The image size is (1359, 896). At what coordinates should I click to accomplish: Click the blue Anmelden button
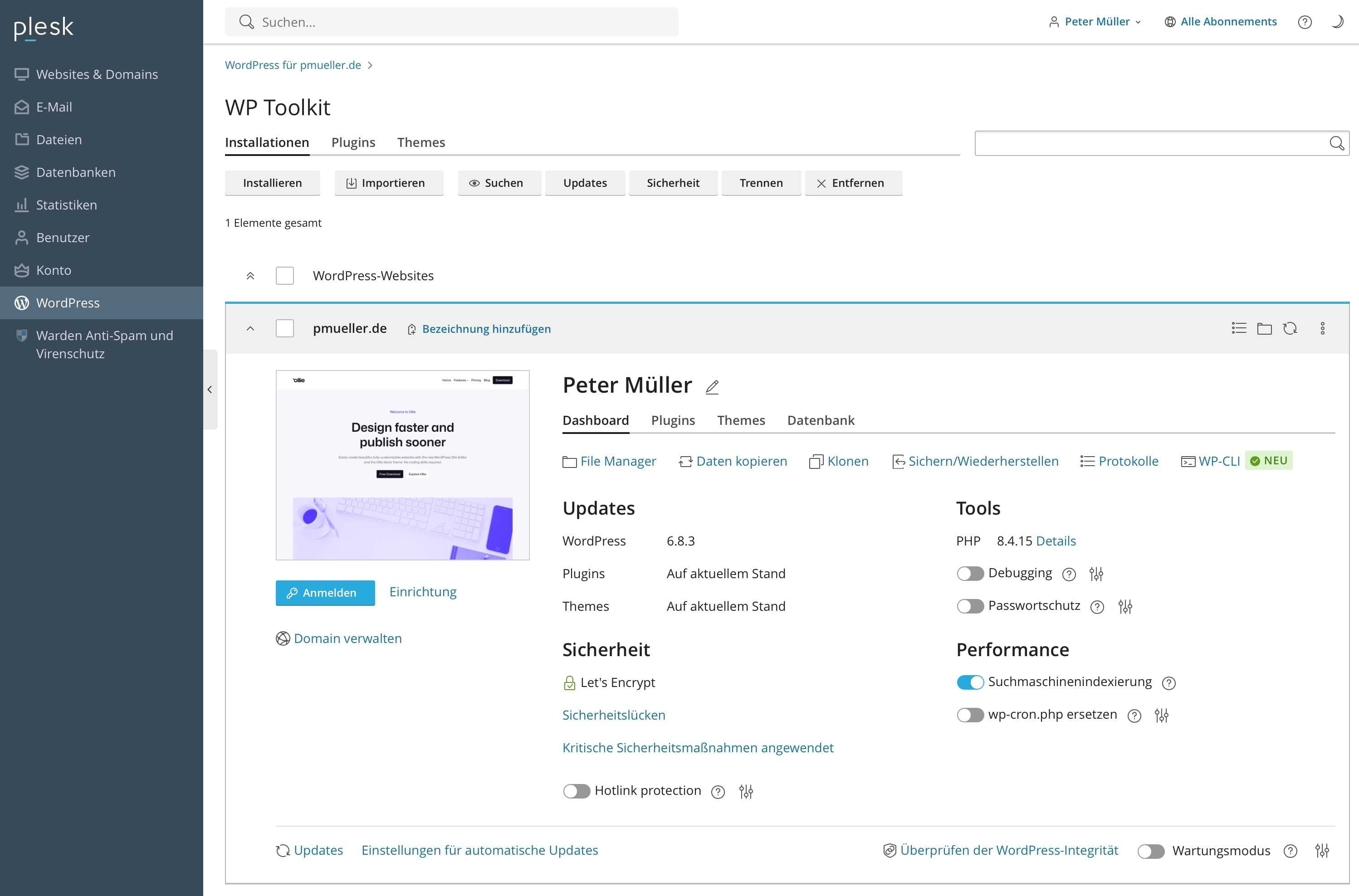coord(325,593)
